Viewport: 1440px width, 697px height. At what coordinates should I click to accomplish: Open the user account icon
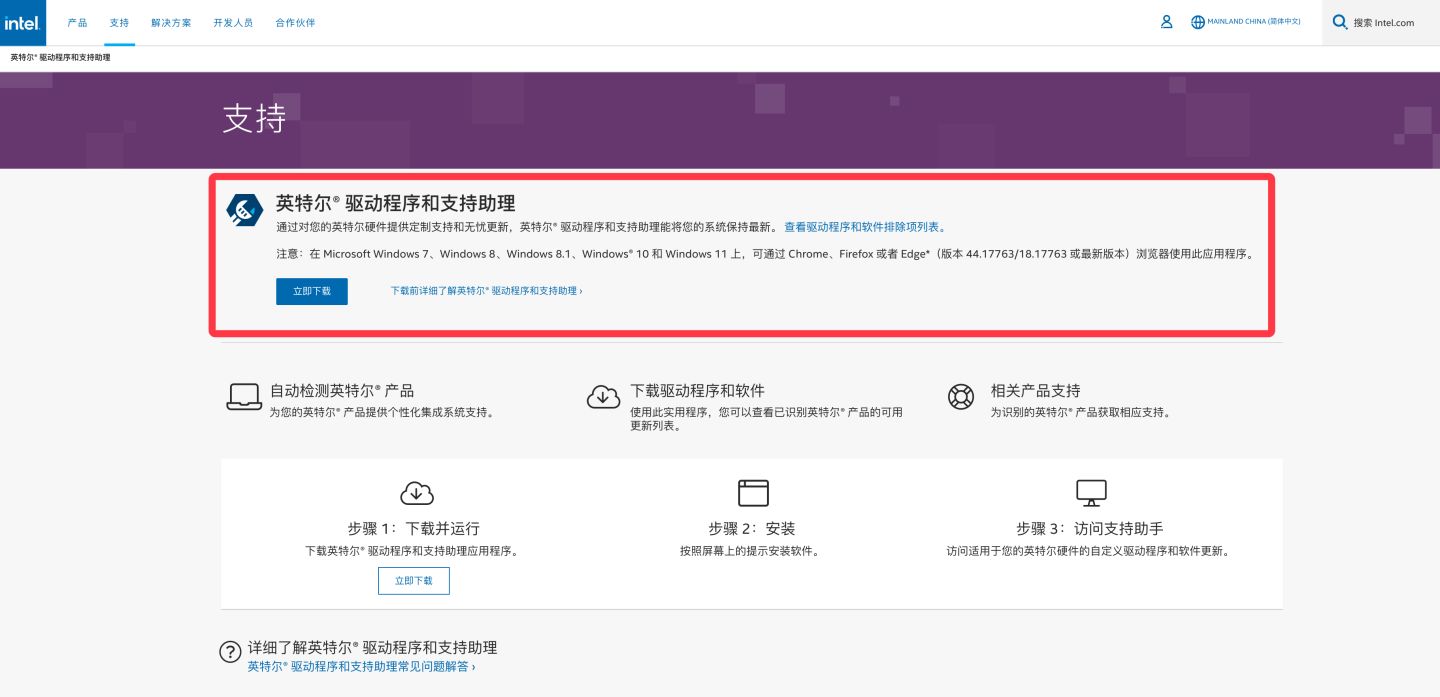tap(1166, 22)
